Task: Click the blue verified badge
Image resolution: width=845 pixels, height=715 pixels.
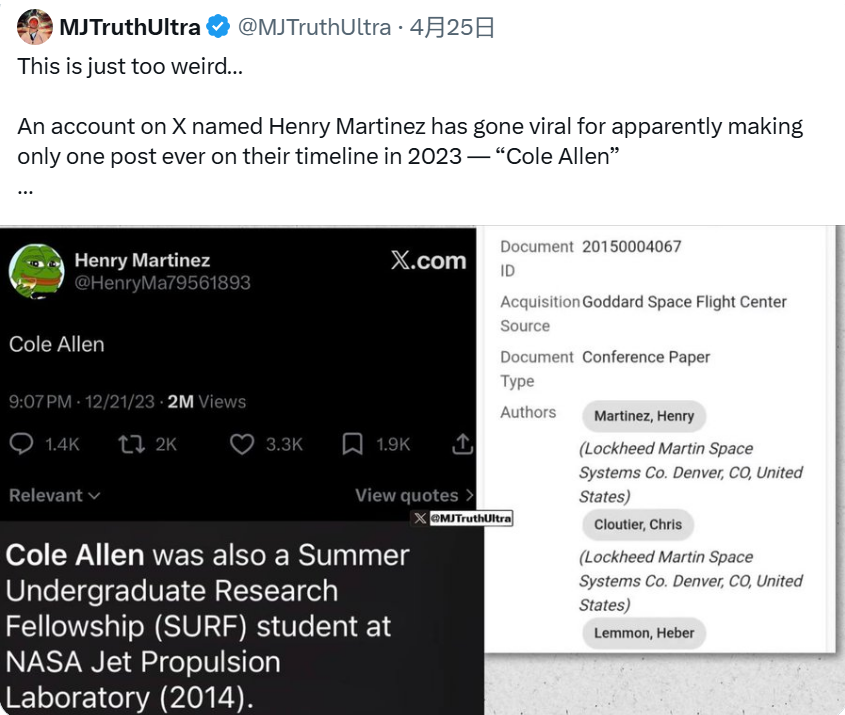Action: (x=218, y=28)
